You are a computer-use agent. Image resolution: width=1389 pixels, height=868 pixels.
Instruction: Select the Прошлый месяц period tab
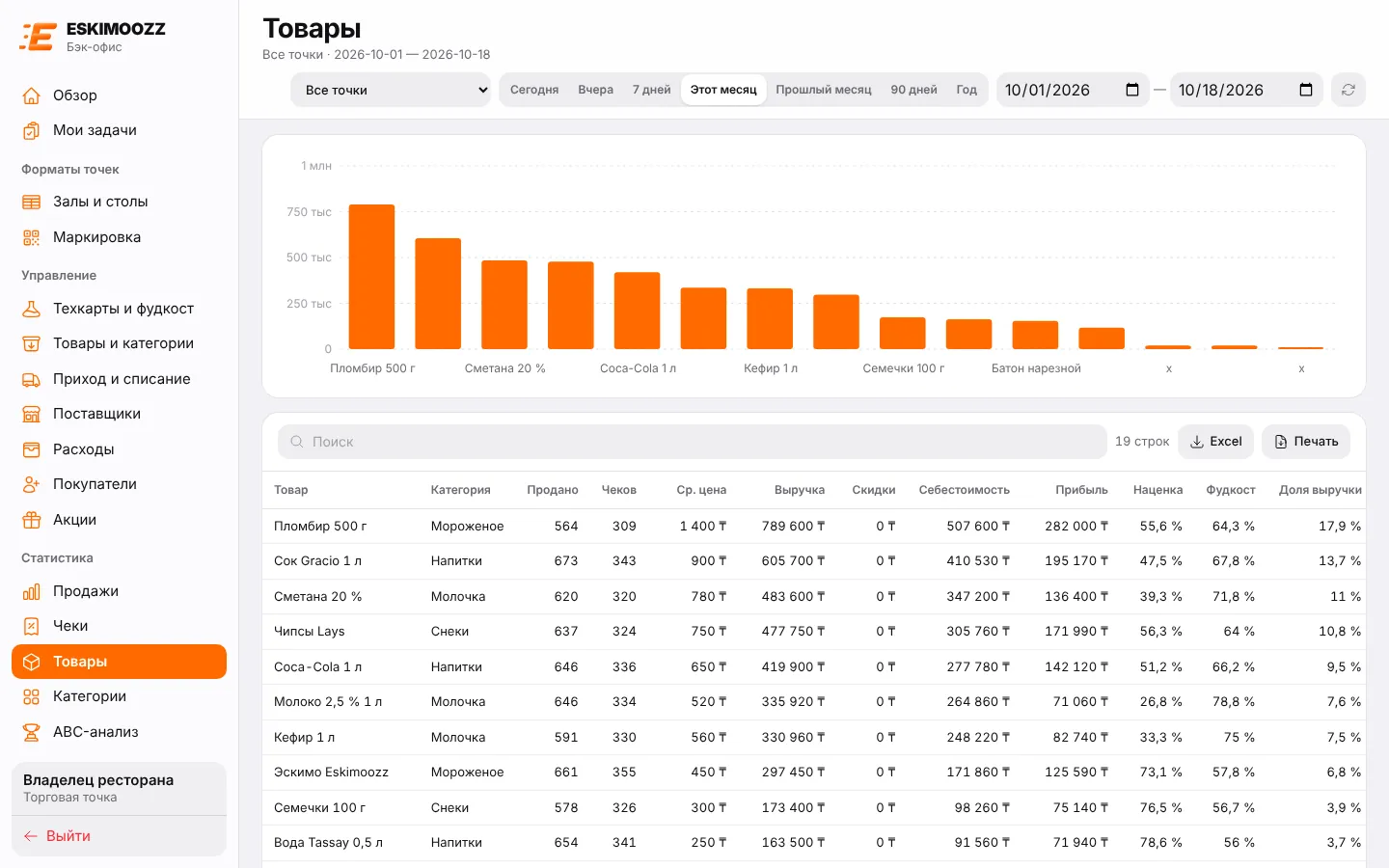point(824,90)
